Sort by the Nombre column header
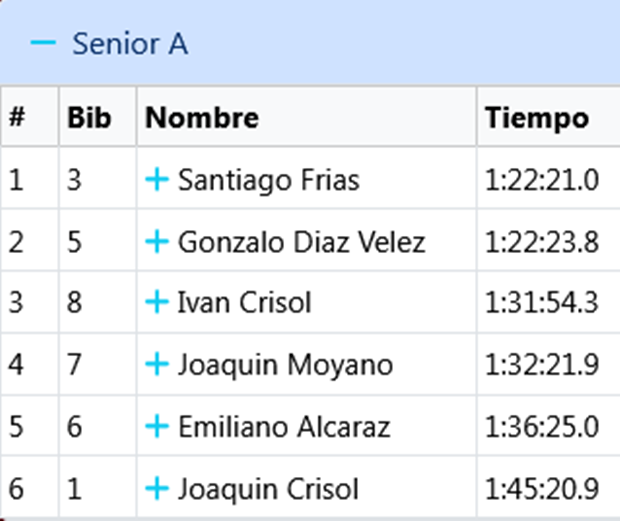 pos(202,118)
